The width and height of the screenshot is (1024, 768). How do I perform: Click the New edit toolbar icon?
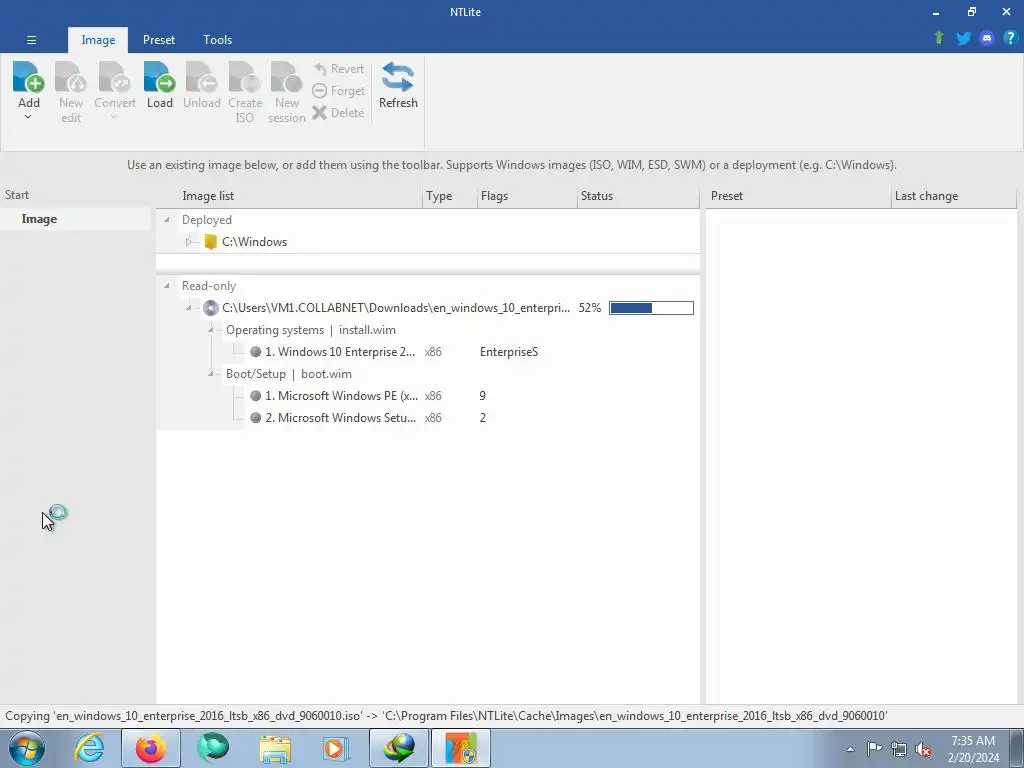[x=71, y=77]
